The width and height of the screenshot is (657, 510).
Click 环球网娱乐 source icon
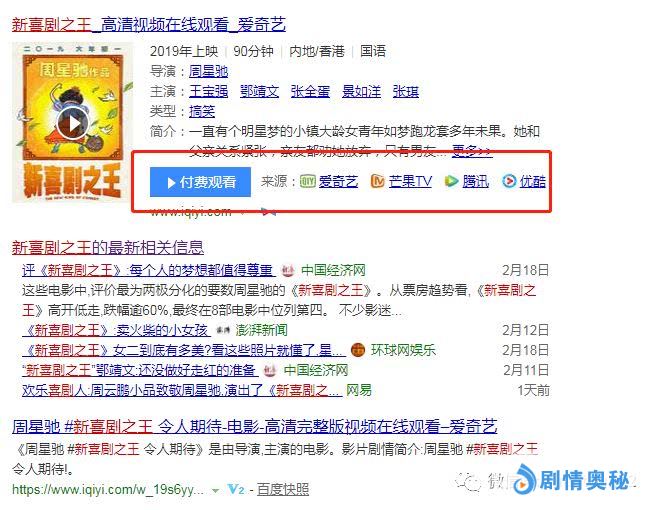click(x=357, y=350)
